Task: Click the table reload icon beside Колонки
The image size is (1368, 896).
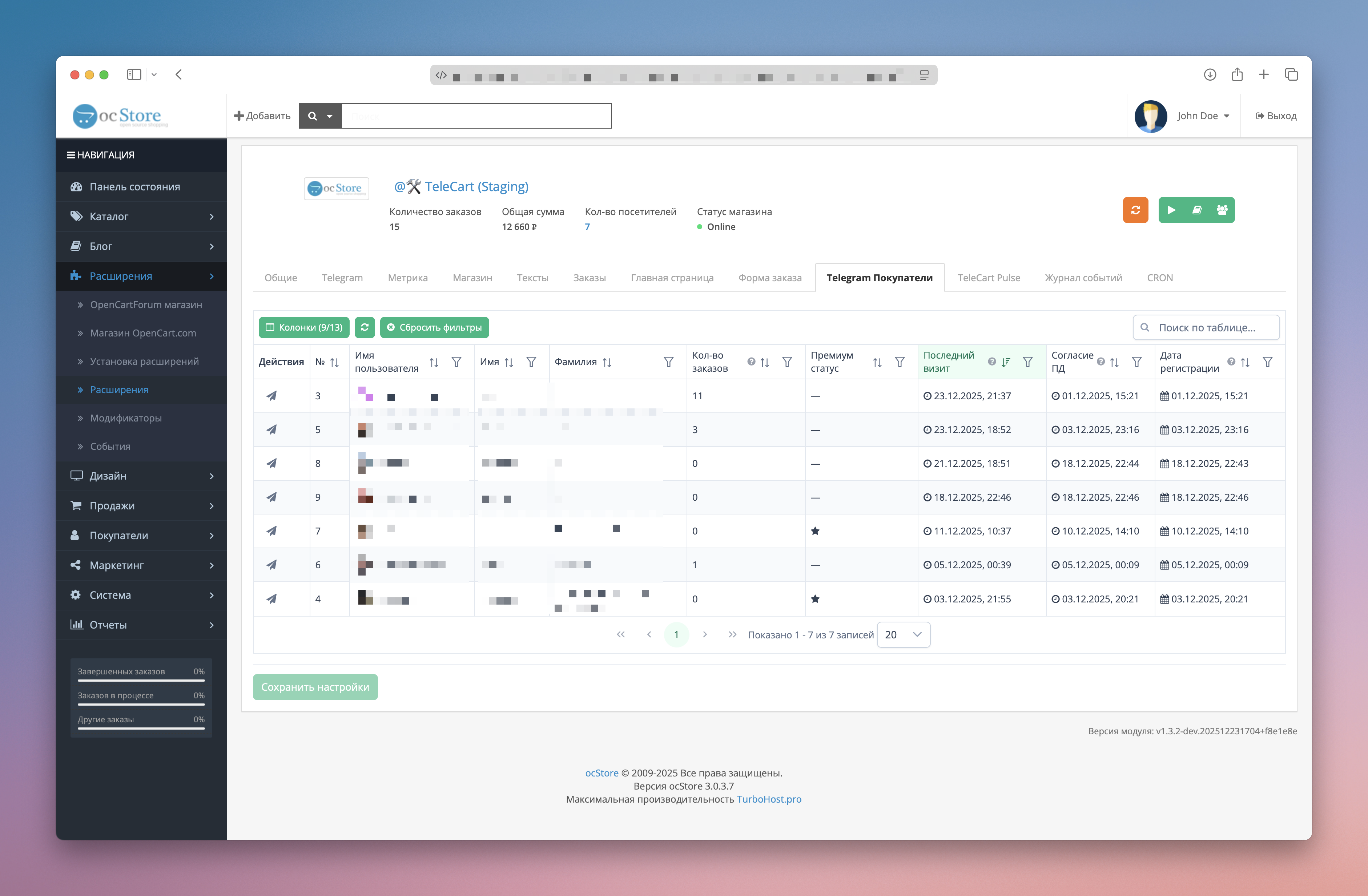Action: tap(365, 327)
